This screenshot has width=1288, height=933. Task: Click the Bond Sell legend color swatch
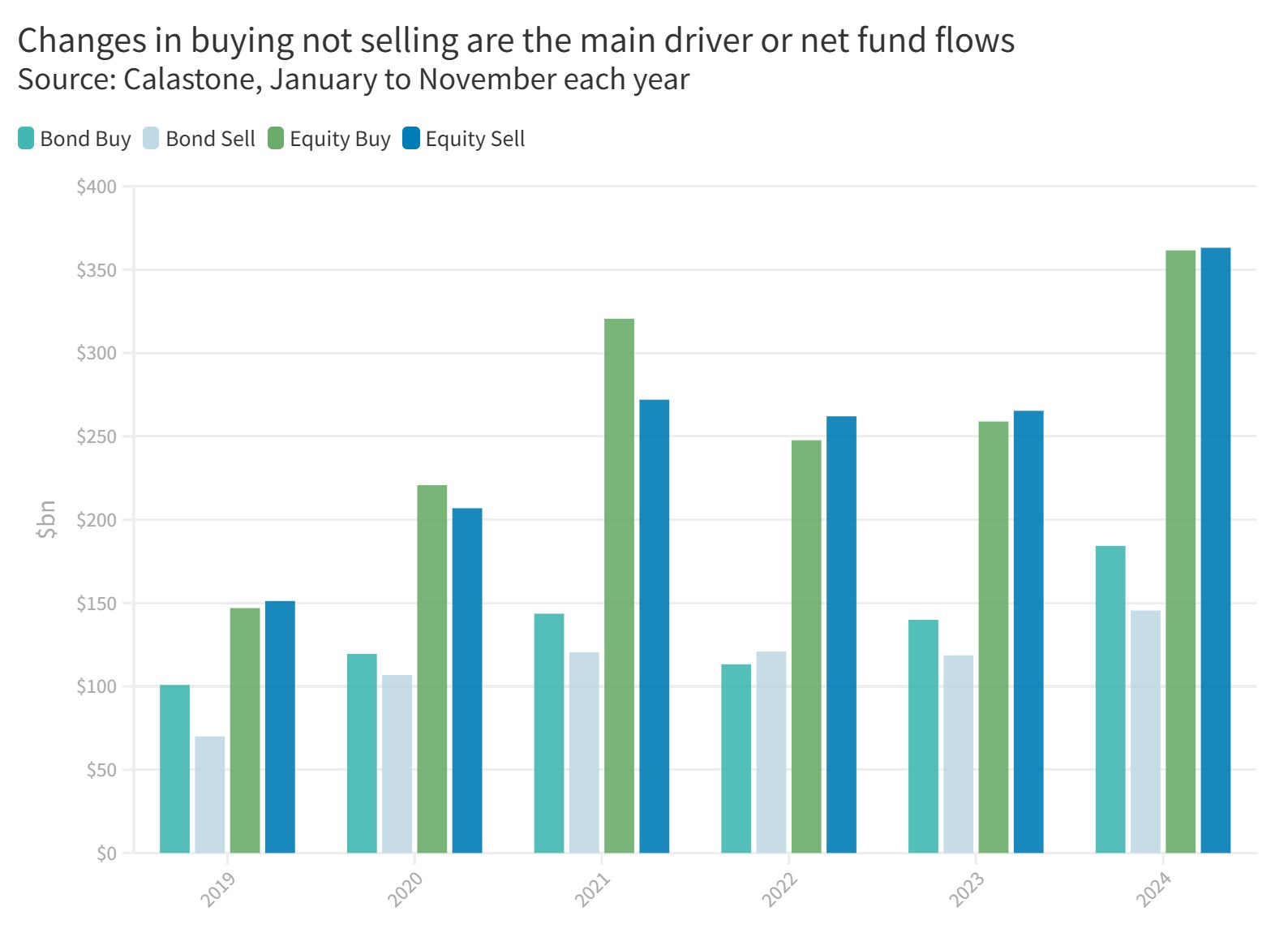click(x=151, y=139)
